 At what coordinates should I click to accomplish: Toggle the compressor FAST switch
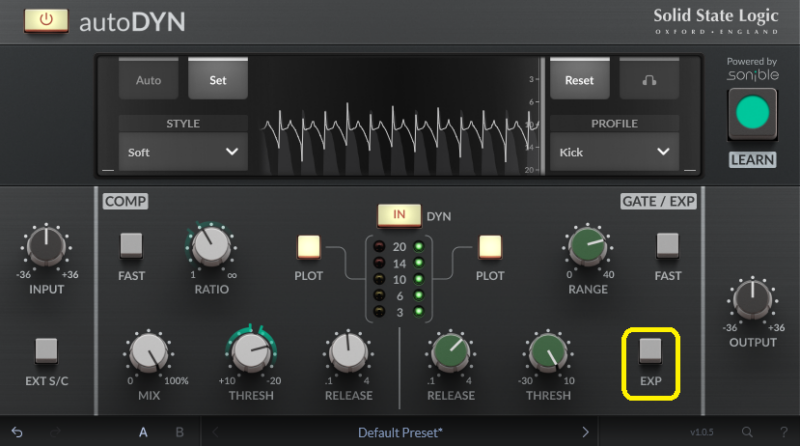pos(132,245)
